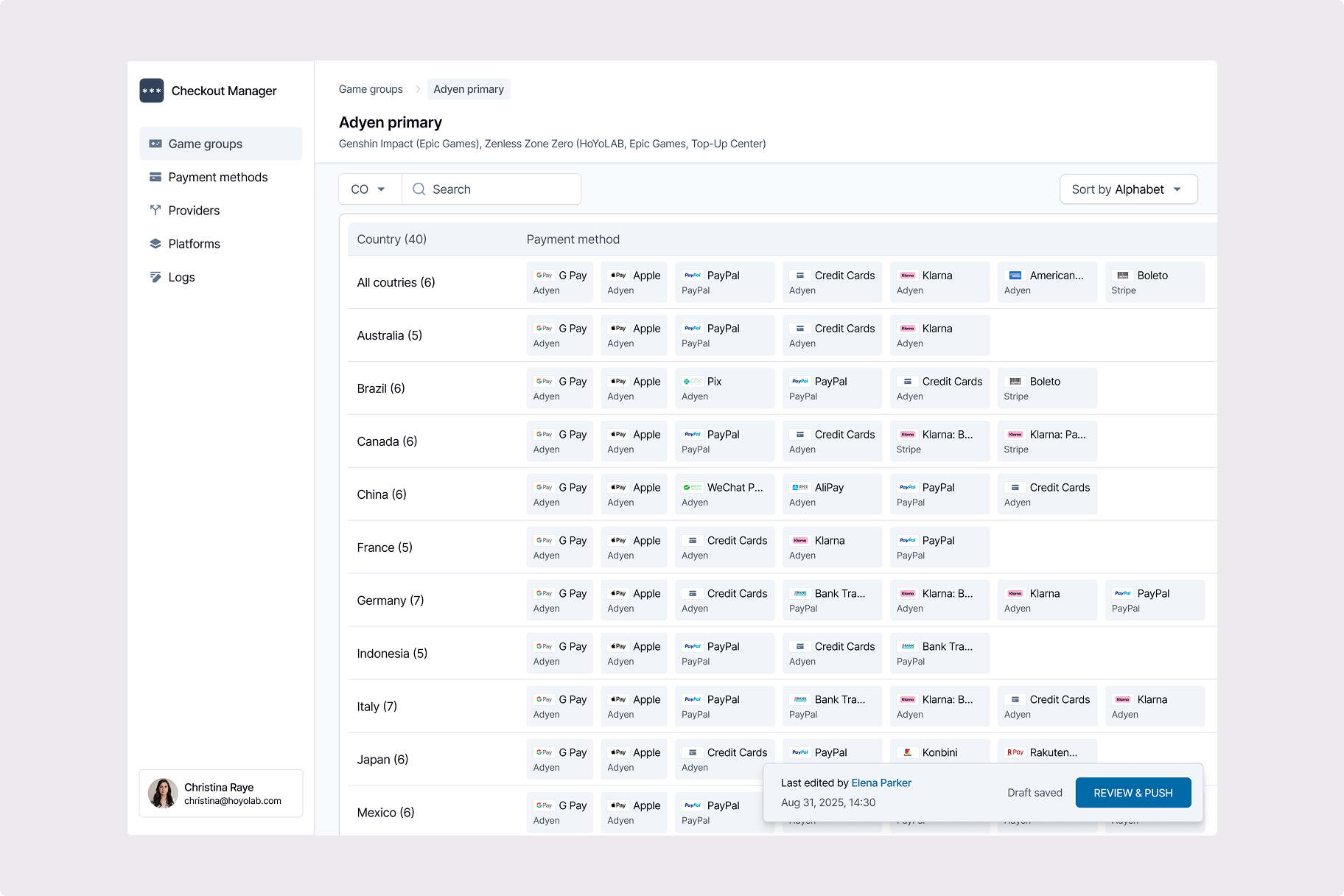Open the Sort by Alphabet dropdown
The image size is (1344, 896).
1128,189
